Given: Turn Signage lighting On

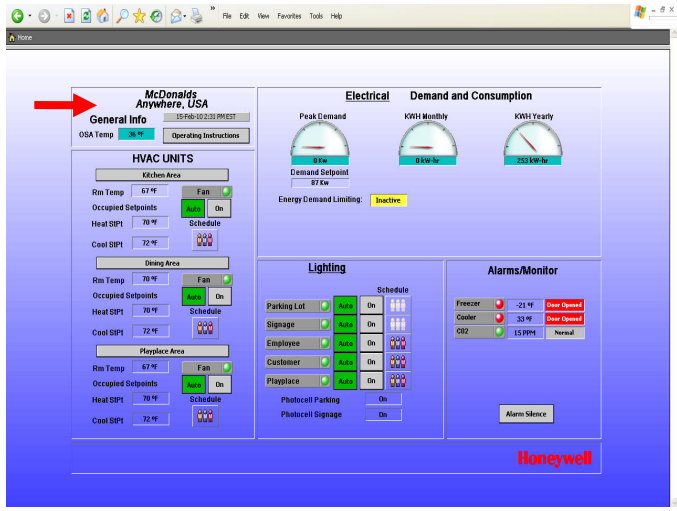Looking at the screenshot, I should coord(371,324).
